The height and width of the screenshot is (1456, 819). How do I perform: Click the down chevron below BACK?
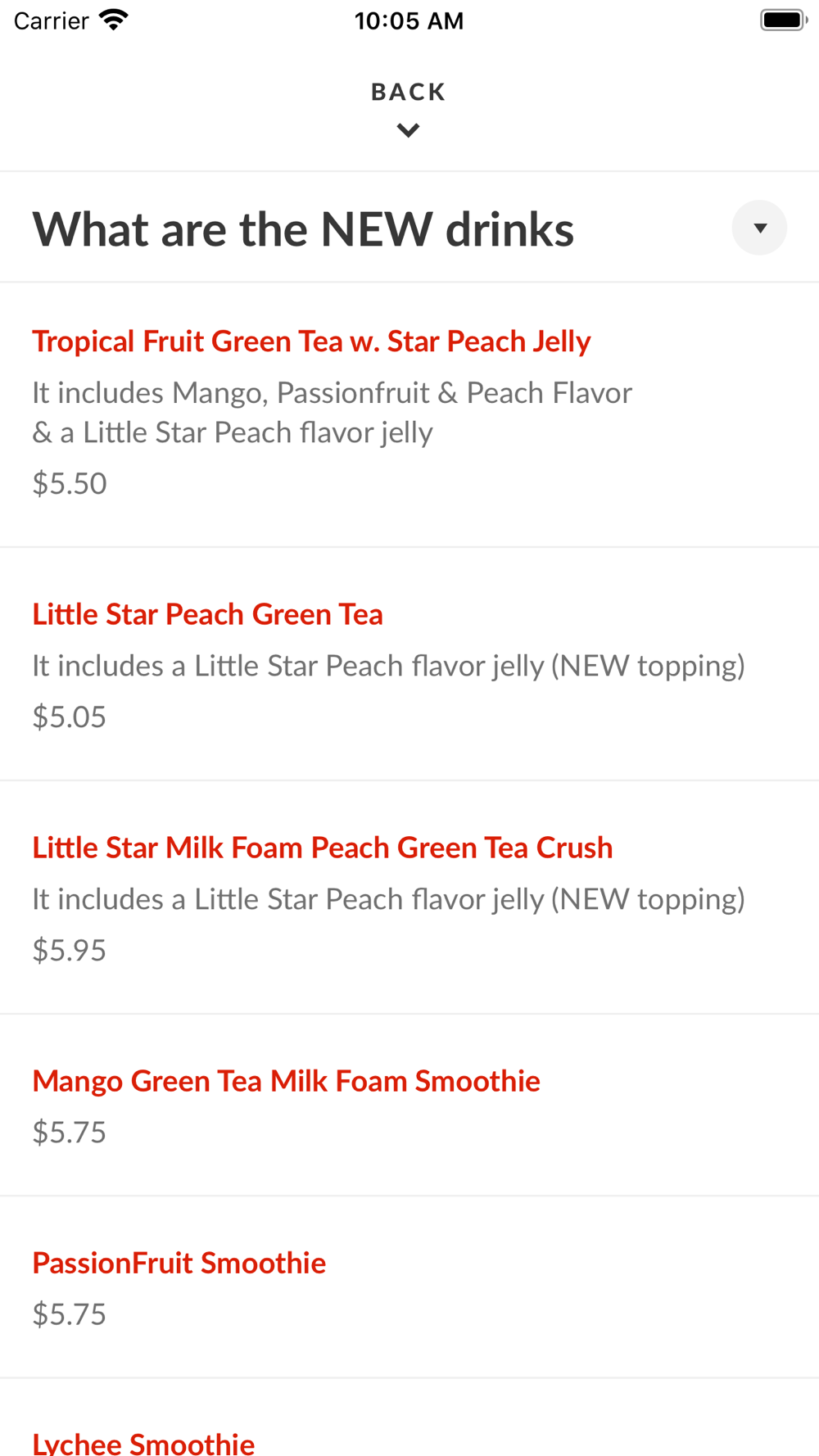pos(408,130)
